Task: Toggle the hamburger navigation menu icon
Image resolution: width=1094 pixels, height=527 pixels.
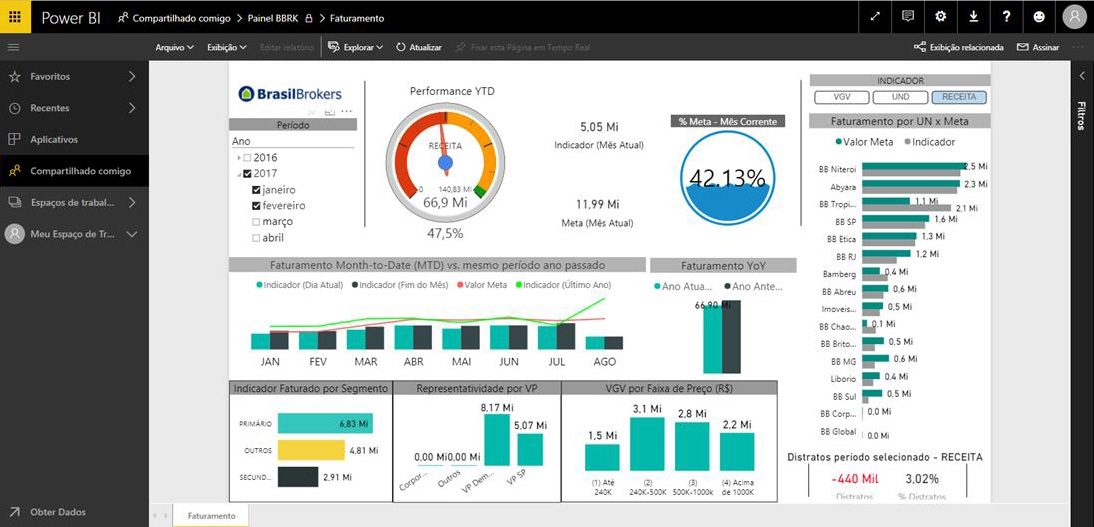Action: click(x=13, y=47)
